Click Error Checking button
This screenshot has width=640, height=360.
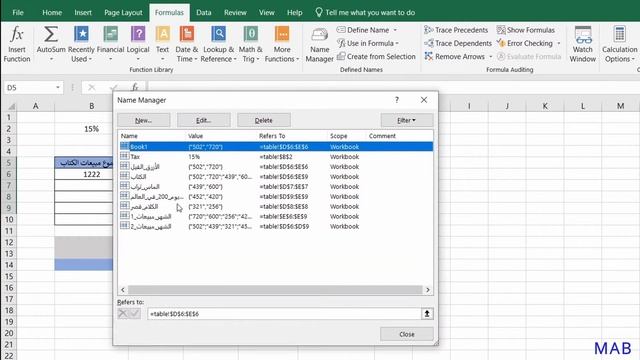click(525, 43)
